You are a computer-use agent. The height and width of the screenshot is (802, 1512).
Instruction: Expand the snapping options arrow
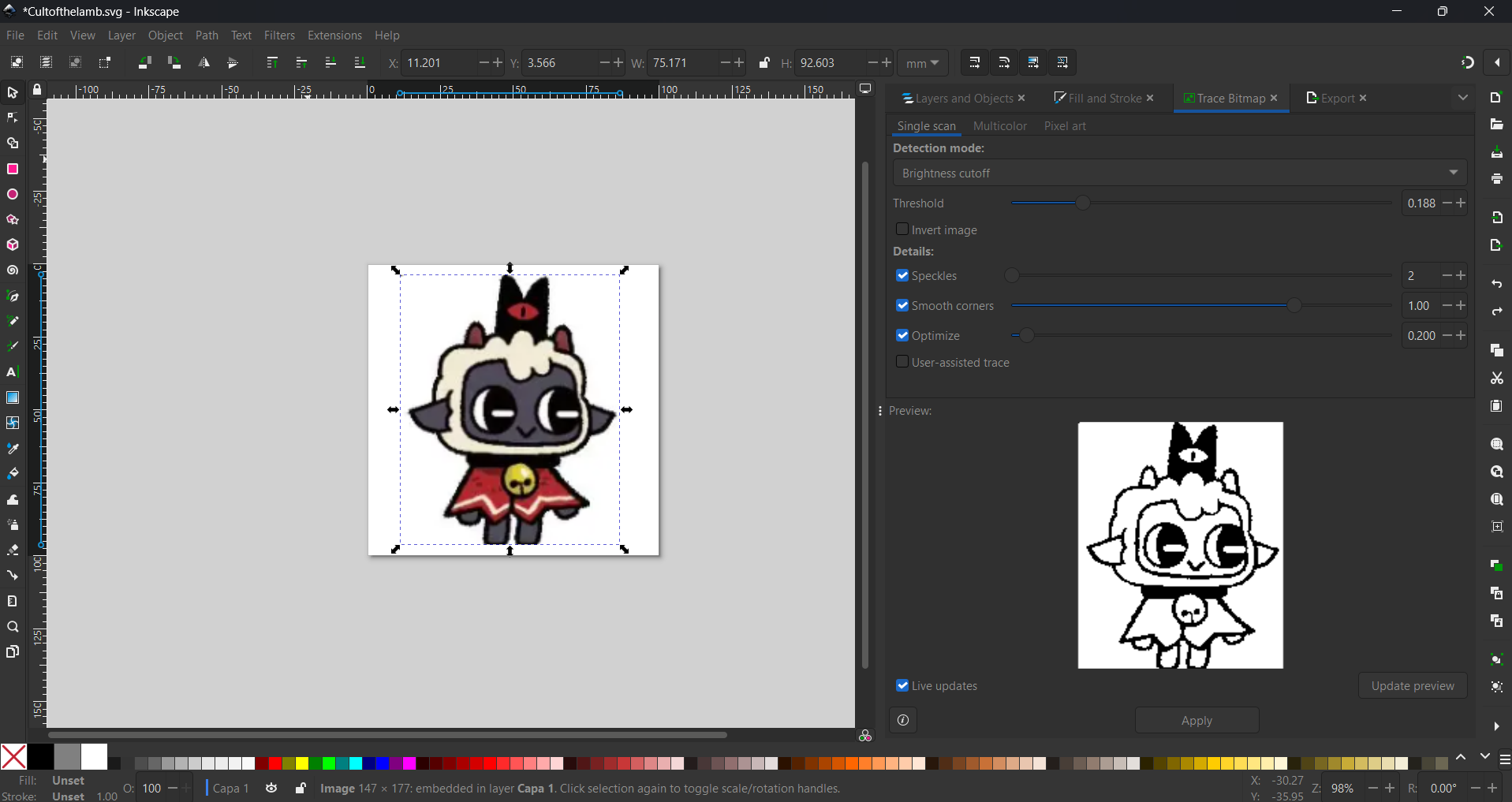click(1497, 62)
